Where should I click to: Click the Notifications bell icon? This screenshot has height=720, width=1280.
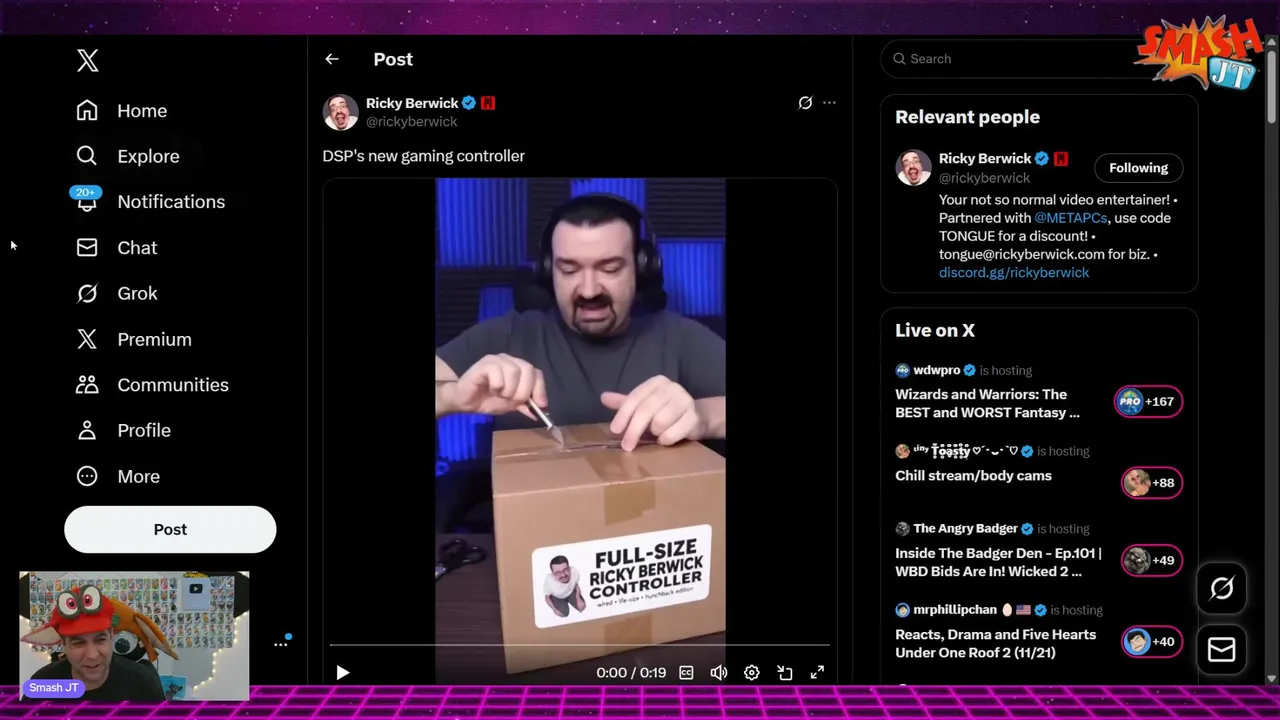click(x=87, y=202)
